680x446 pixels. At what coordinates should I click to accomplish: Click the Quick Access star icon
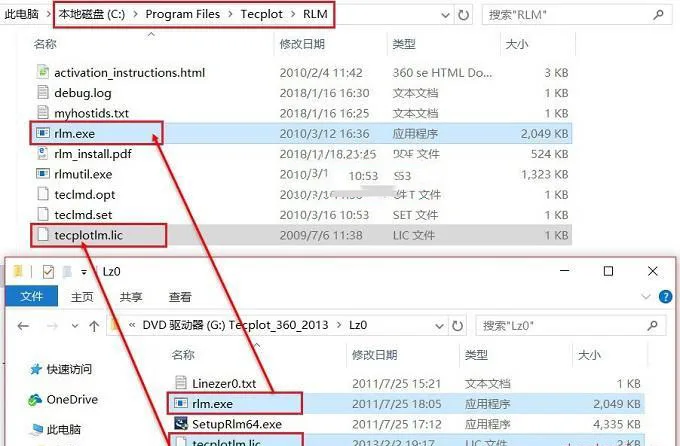(x=36, y=369)
